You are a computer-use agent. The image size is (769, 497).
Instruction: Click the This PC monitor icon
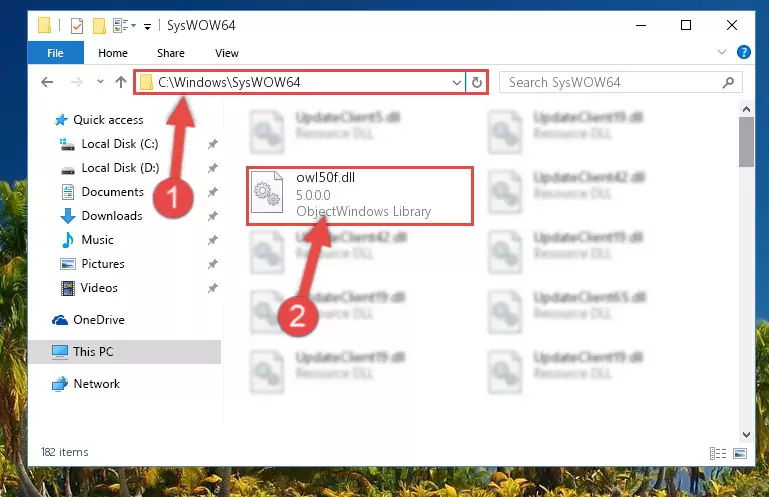point(60,352)
